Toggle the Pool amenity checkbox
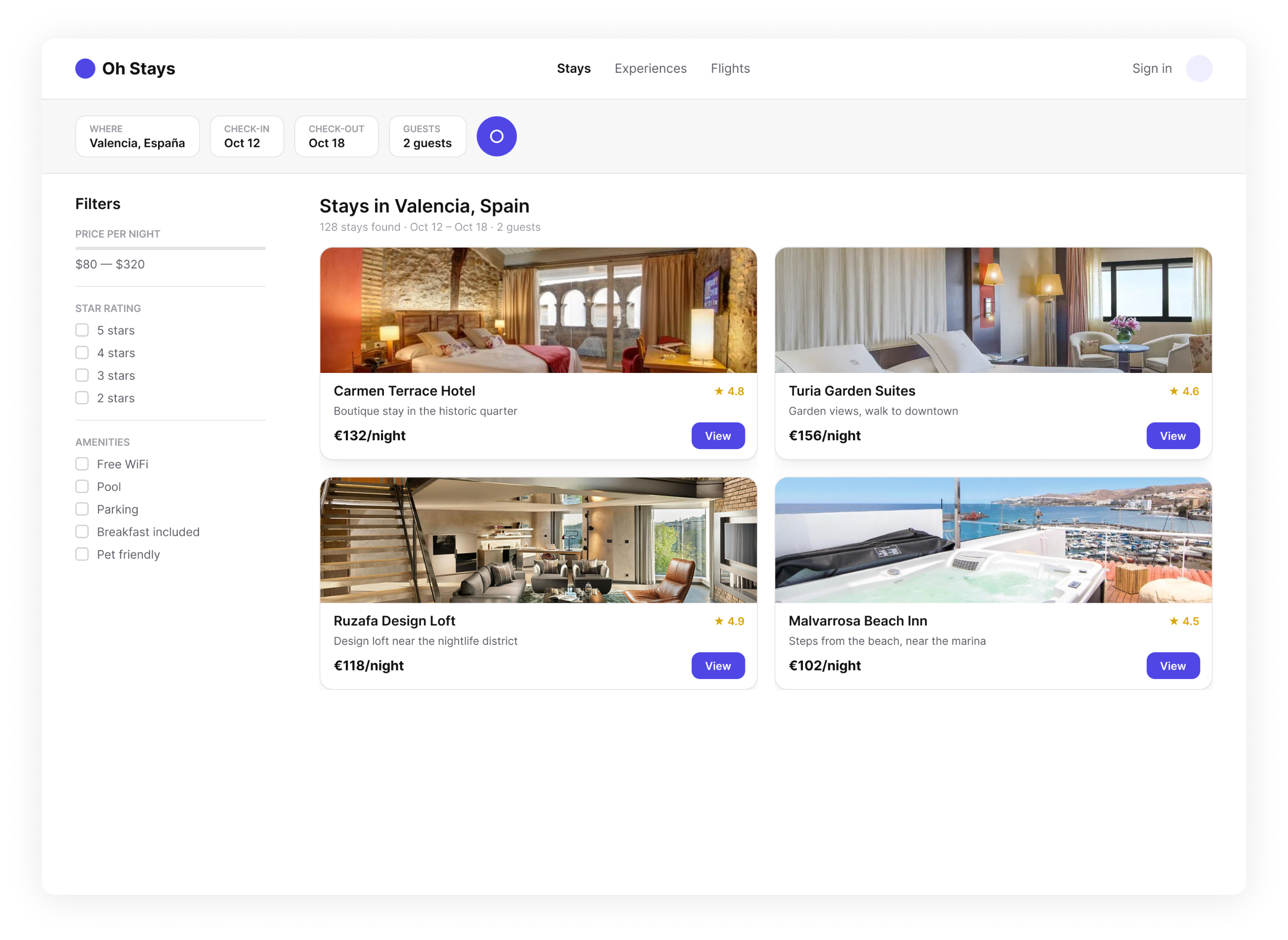Screen dimensions: 1288x940 (x=82, y=486)
